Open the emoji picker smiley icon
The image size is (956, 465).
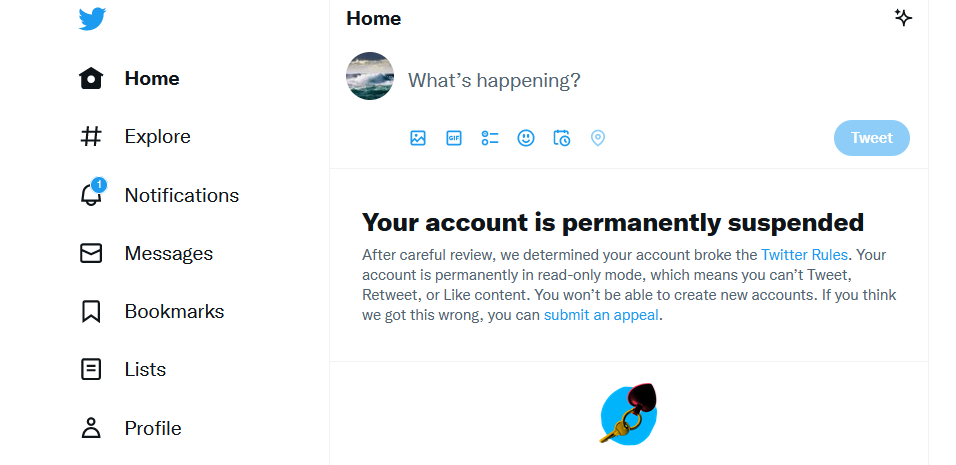click(x=526, y=138)
